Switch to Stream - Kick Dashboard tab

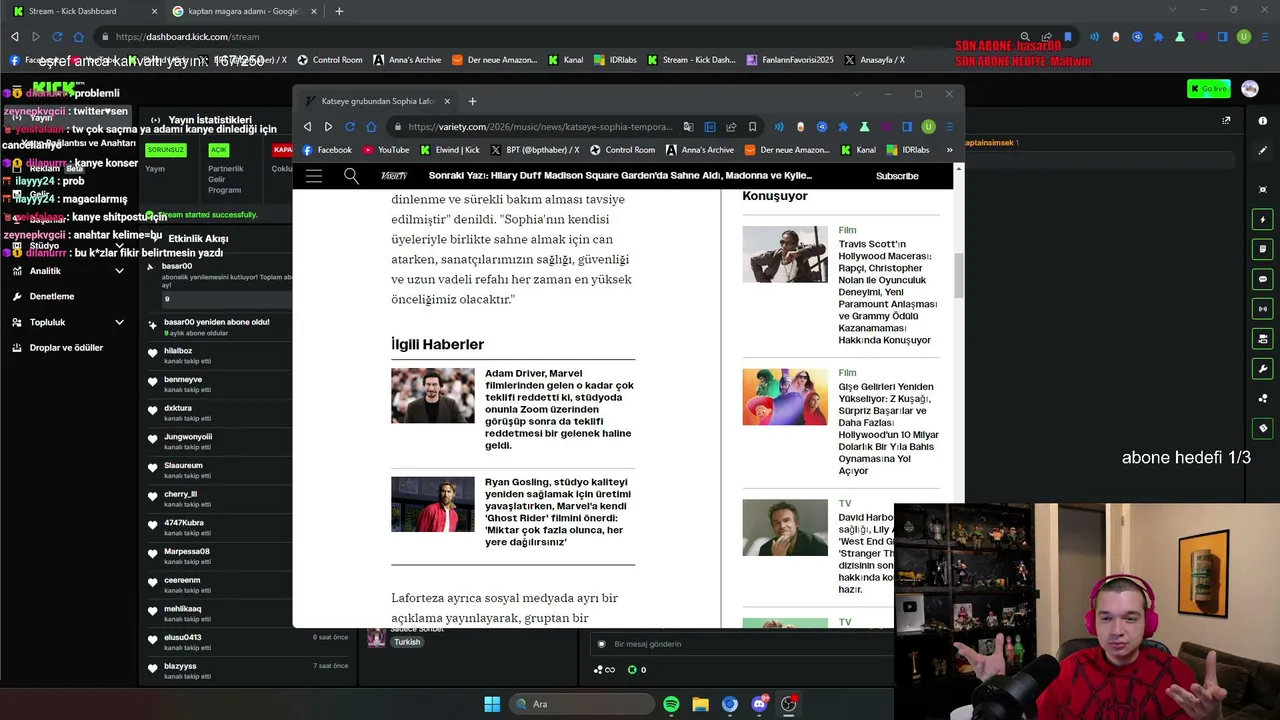[x=83, y=11]
